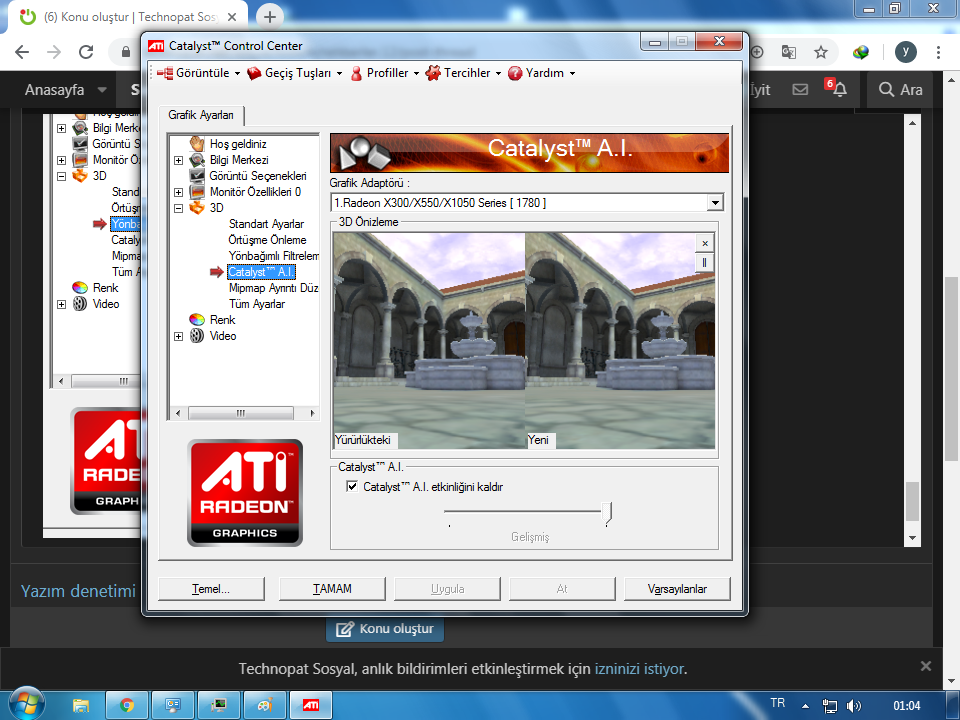Viewport: 960px width, 720px height.
Task: Open the Profiller menu
Action: pyautogui.click(x=384, y=73)
